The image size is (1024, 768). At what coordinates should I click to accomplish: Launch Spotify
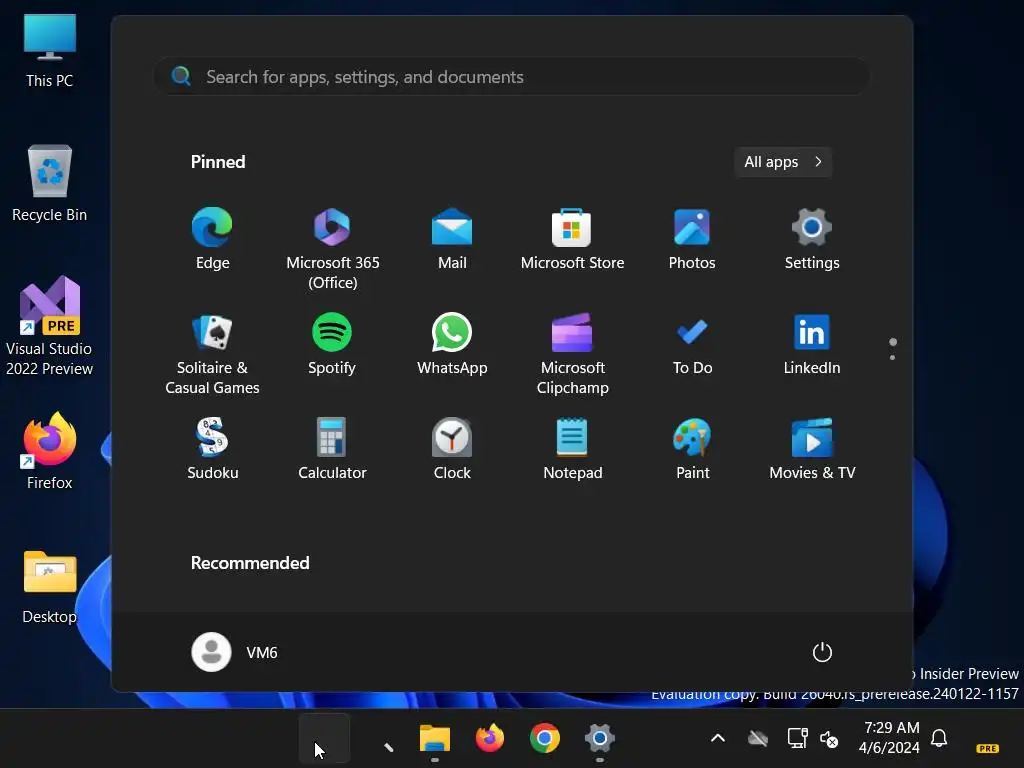pos(332,344)
